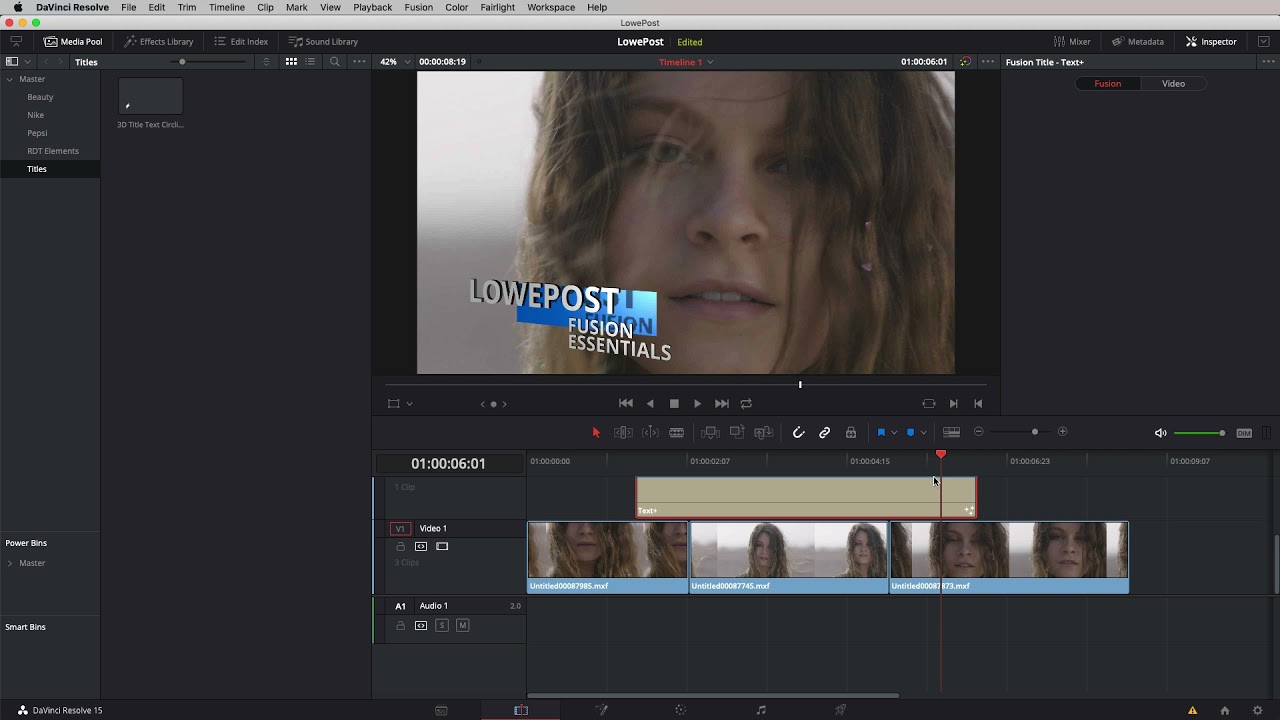Click the monitor layout icon at top left
This screenshot has height=720, width=1280.
[16, 41]
